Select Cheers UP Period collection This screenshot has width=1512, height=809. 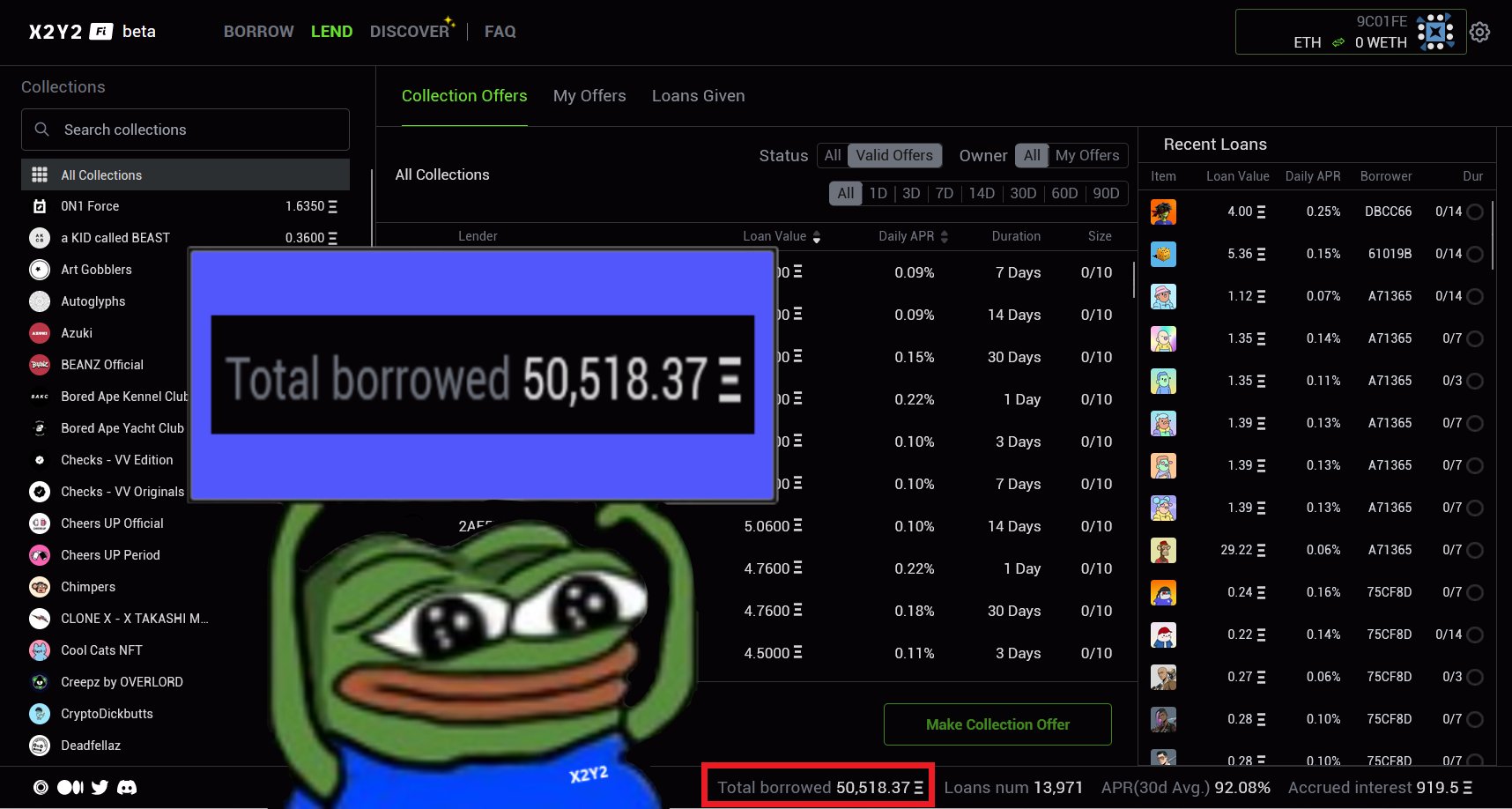click(x=110, y=555)
